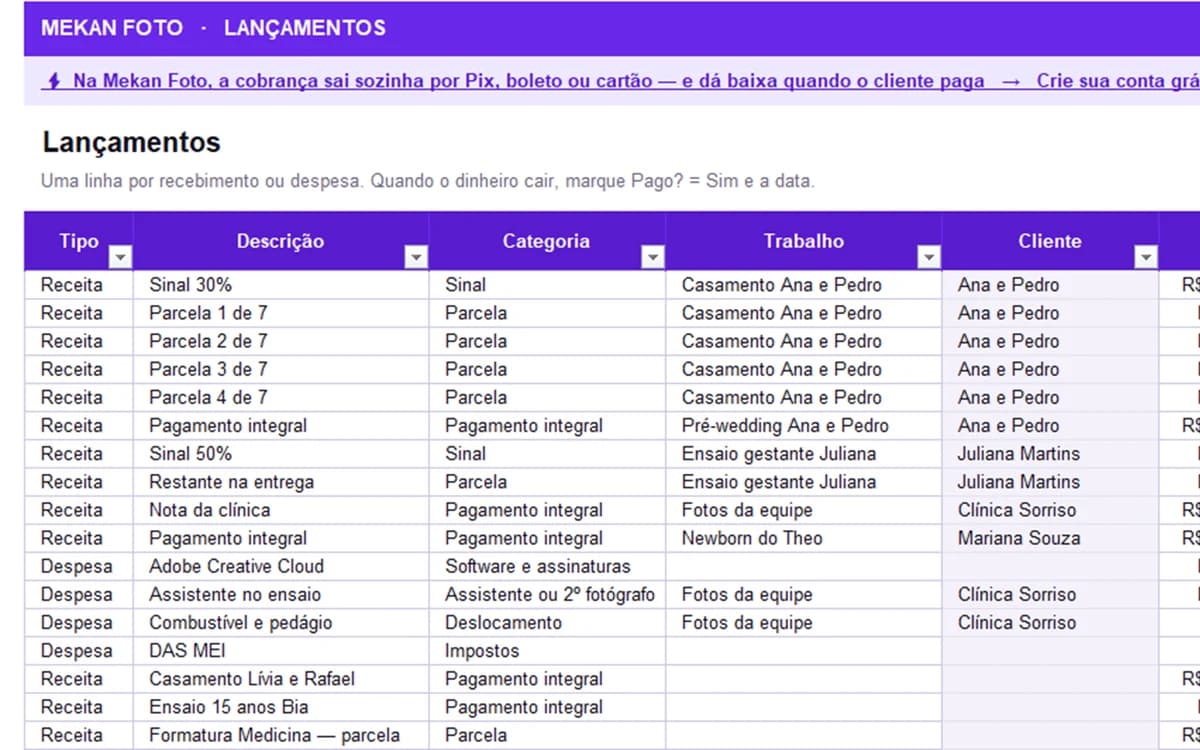Click the Cliente column header
1200x750 pixels.
[x=1049, y=241]
